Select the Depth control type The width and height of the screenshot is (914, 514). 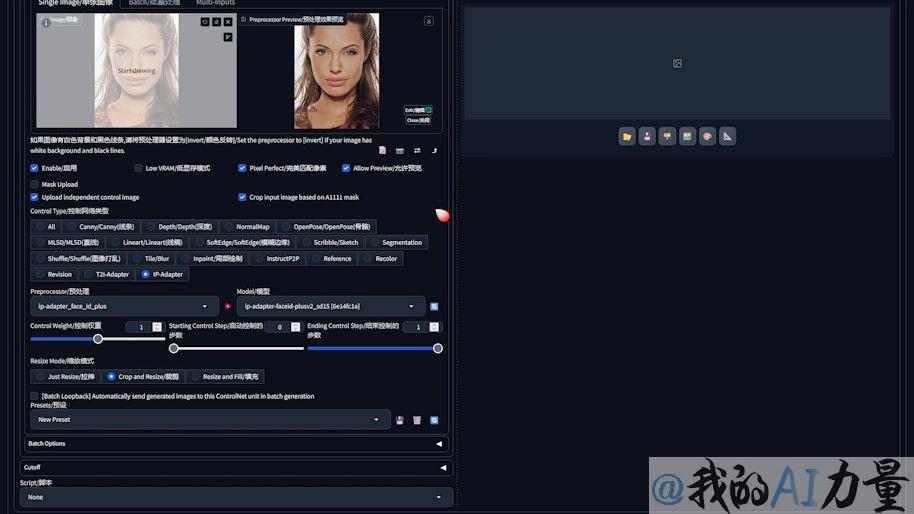(x=180, y=227)
